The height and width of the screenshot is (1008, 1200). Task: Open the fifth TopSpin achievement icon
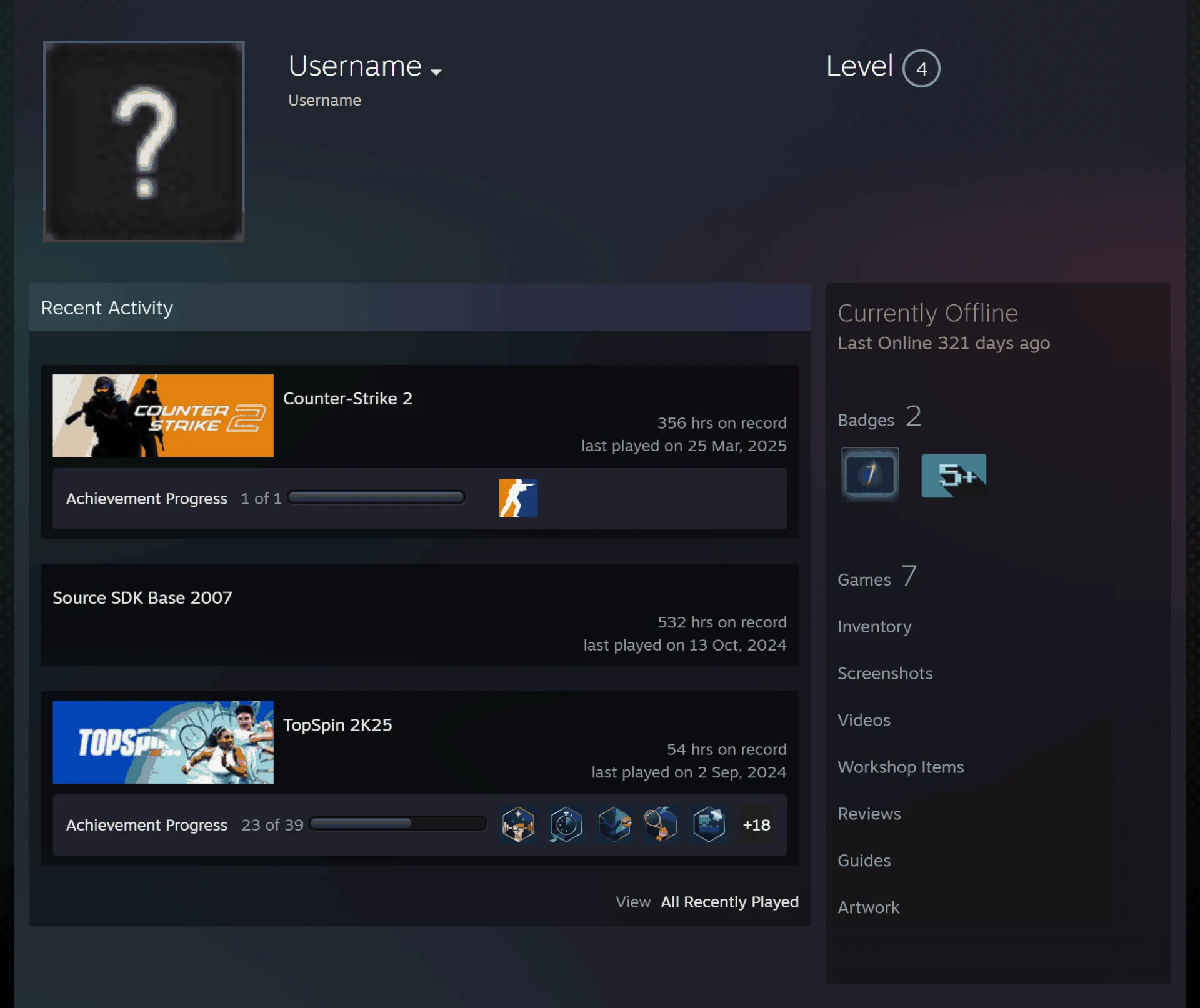tap(709, 825)
